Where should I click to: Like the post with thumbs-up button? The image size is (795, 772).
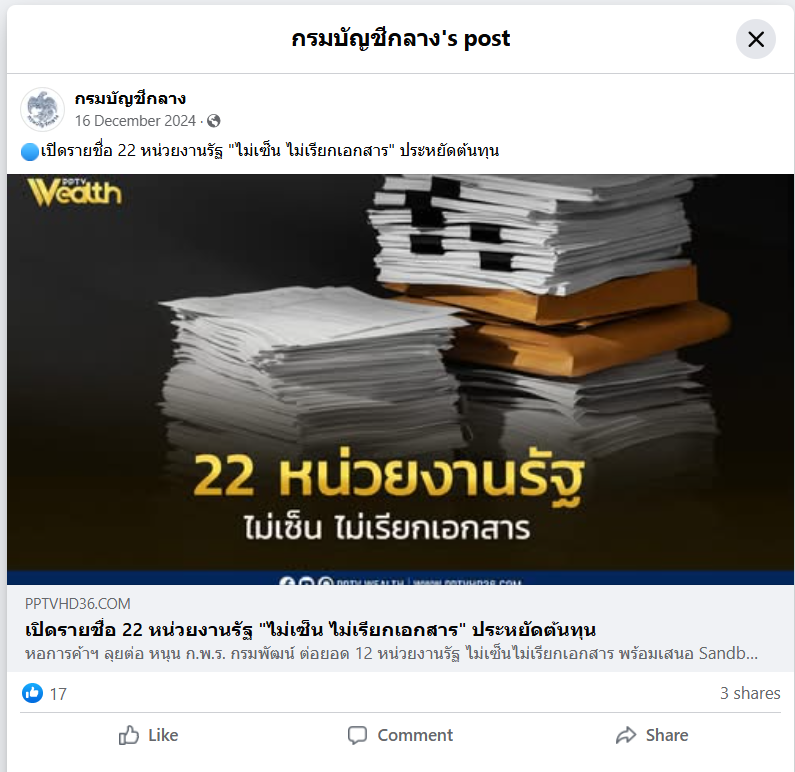pyautogui.click(x=148, y=735)
